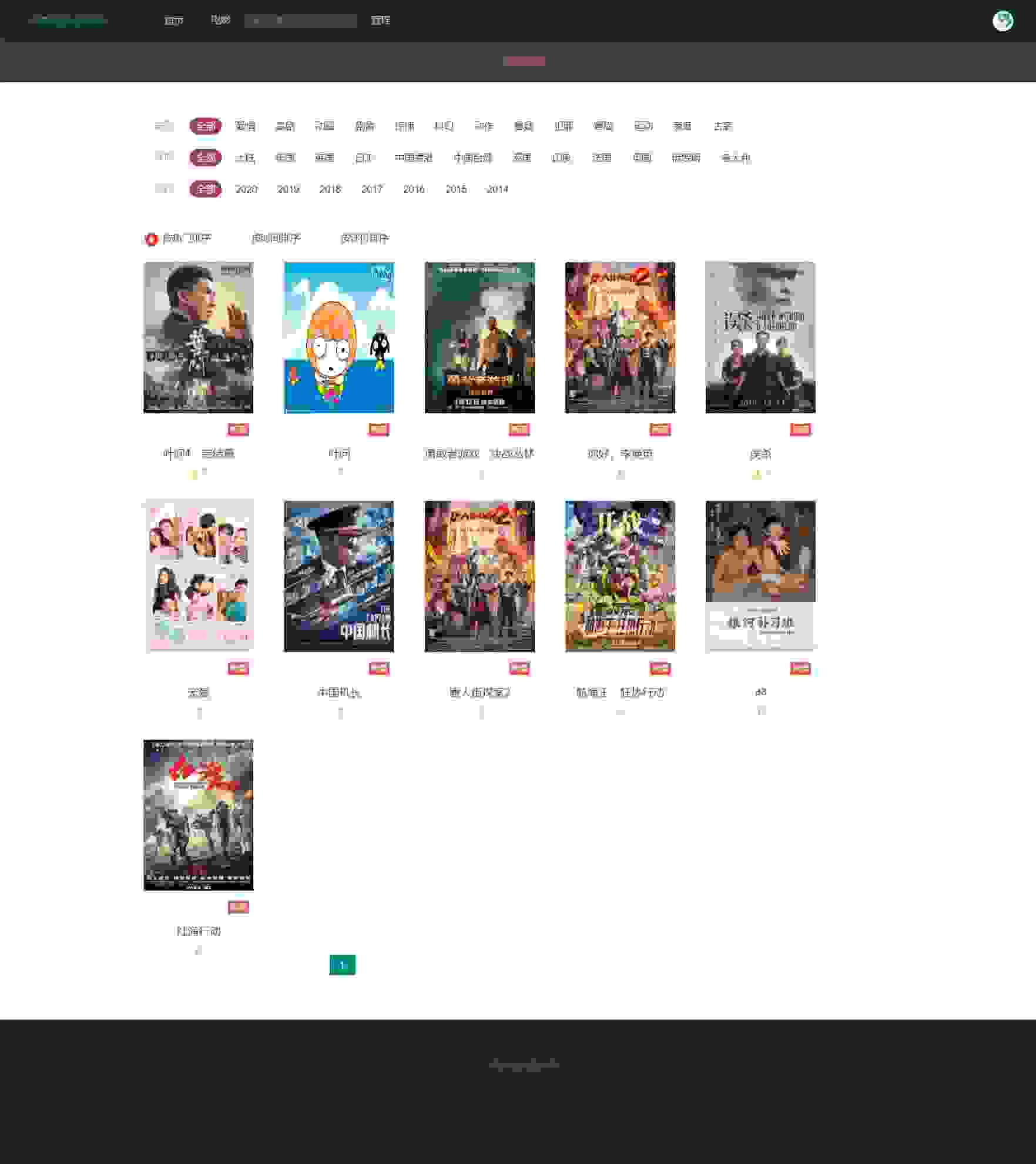
Task: Click the green site logo
Action: pos(68,21)
